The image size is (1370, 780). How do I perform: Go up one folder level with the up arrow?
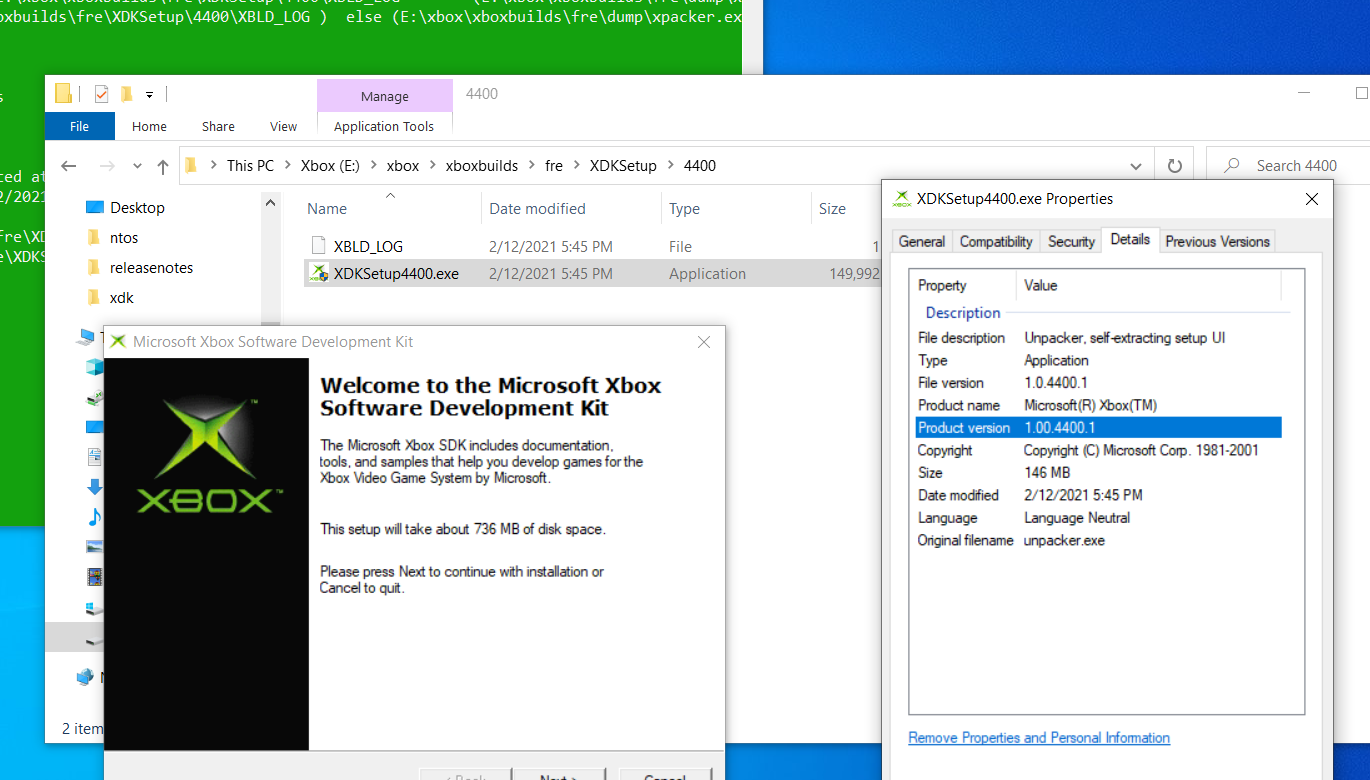163,166
